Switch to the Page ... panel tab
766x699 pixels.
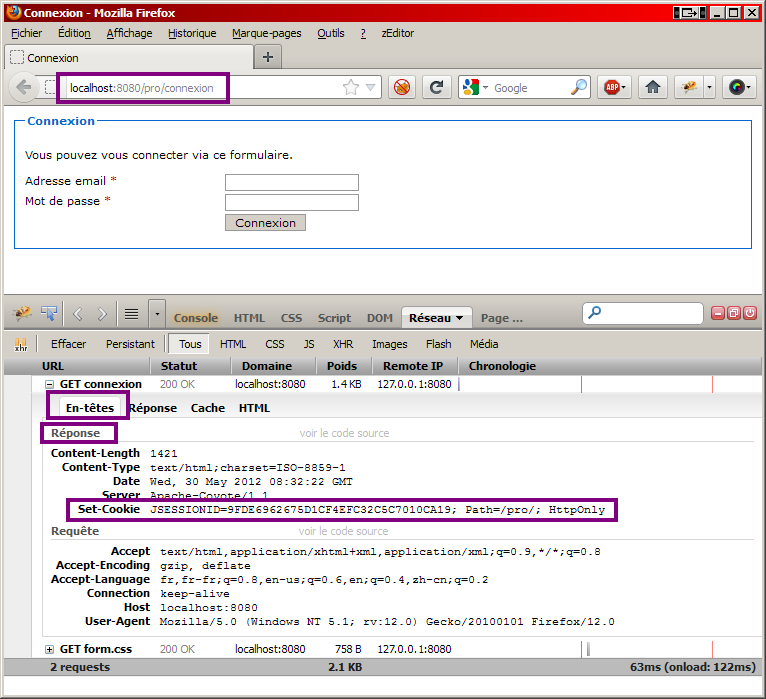[x=502, y=318]
